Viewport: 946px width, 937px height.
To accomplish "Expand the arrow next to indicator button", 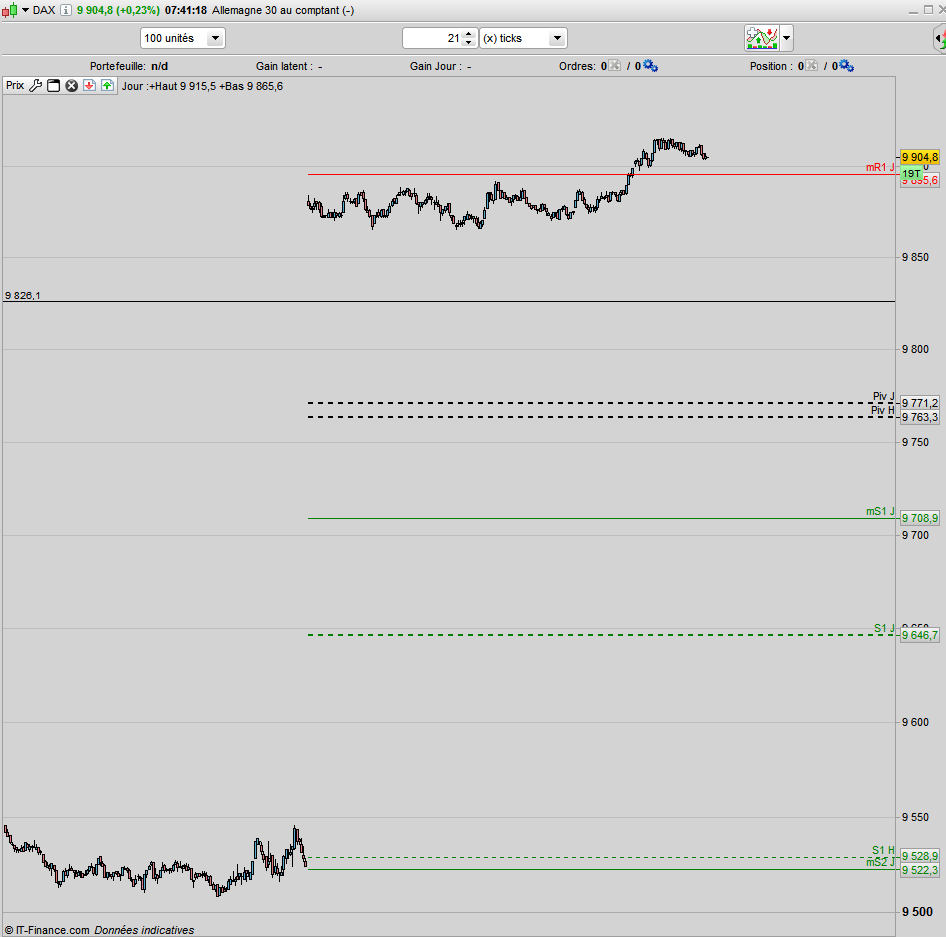I will (786, 38).
